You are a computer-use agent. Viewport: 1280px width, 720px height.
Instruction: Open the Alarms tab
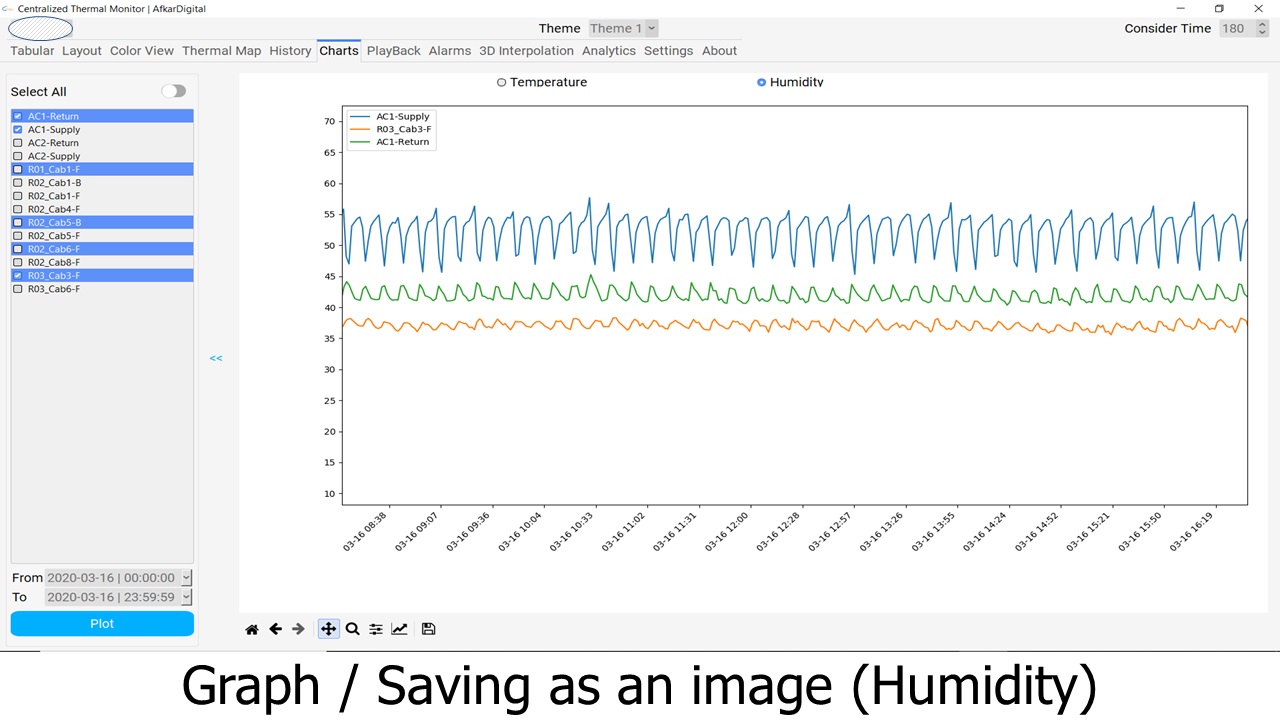click(x=449, y=51)
